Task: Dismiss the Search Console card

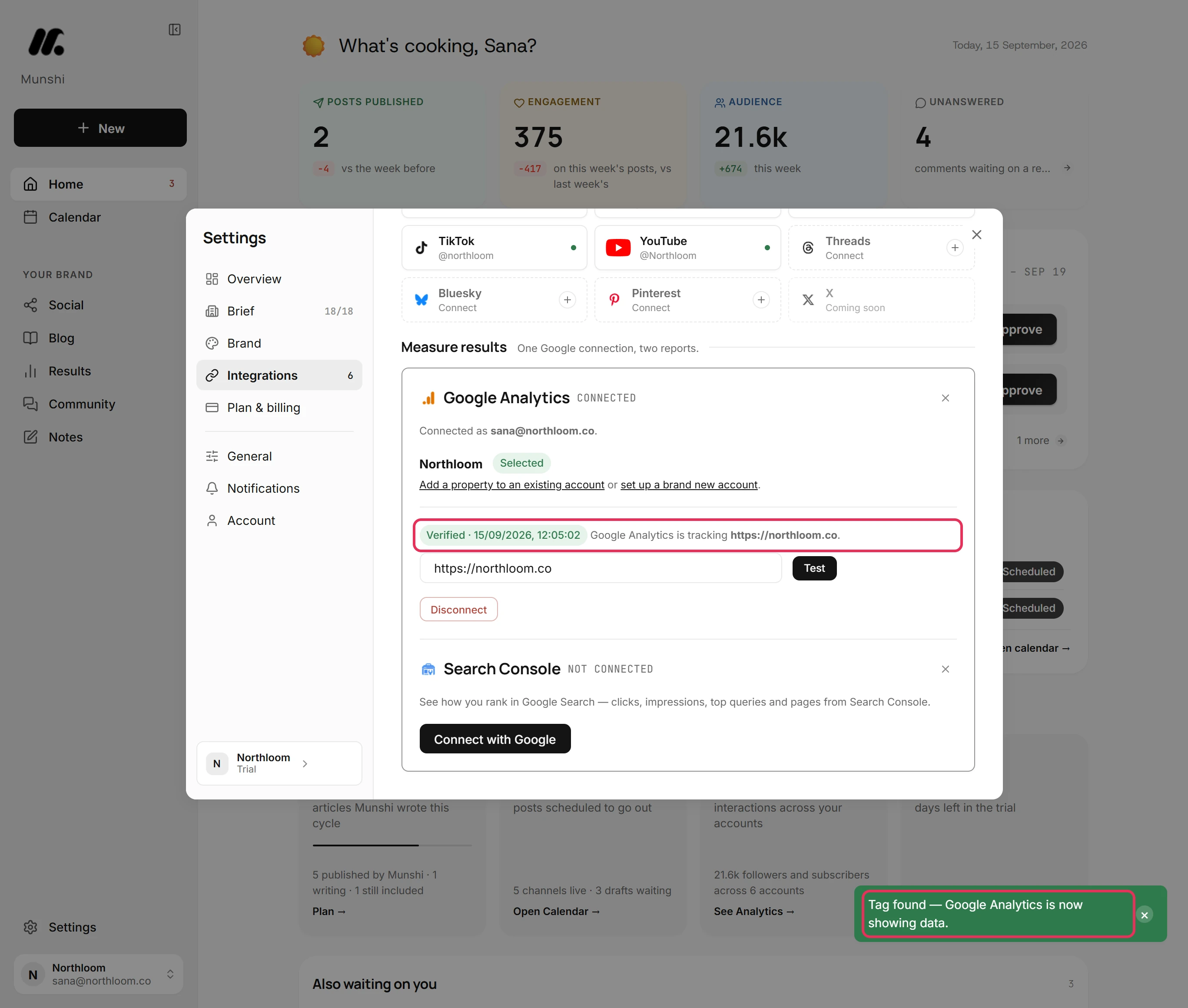Action: [945, 669]
